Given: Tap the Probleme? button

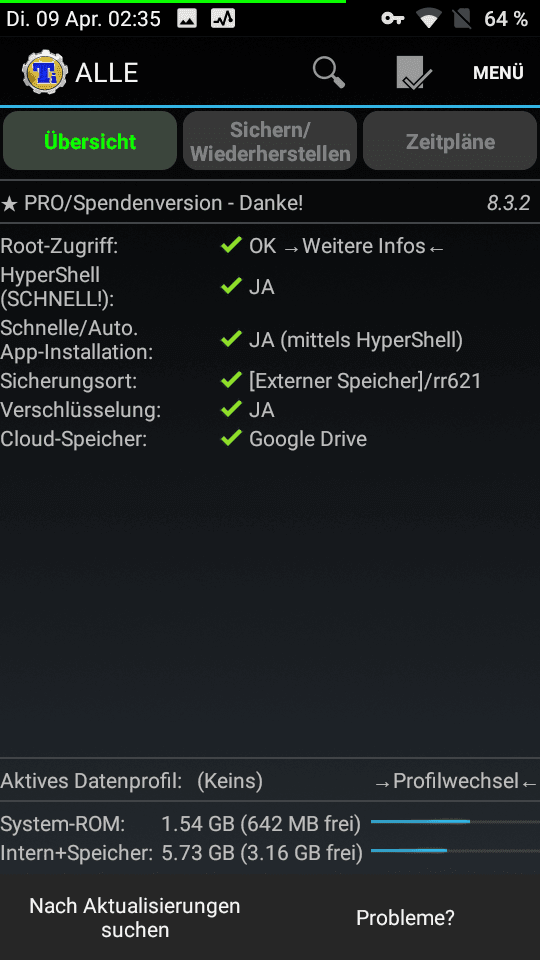Looking at the screenshot, I should point(405,917).
